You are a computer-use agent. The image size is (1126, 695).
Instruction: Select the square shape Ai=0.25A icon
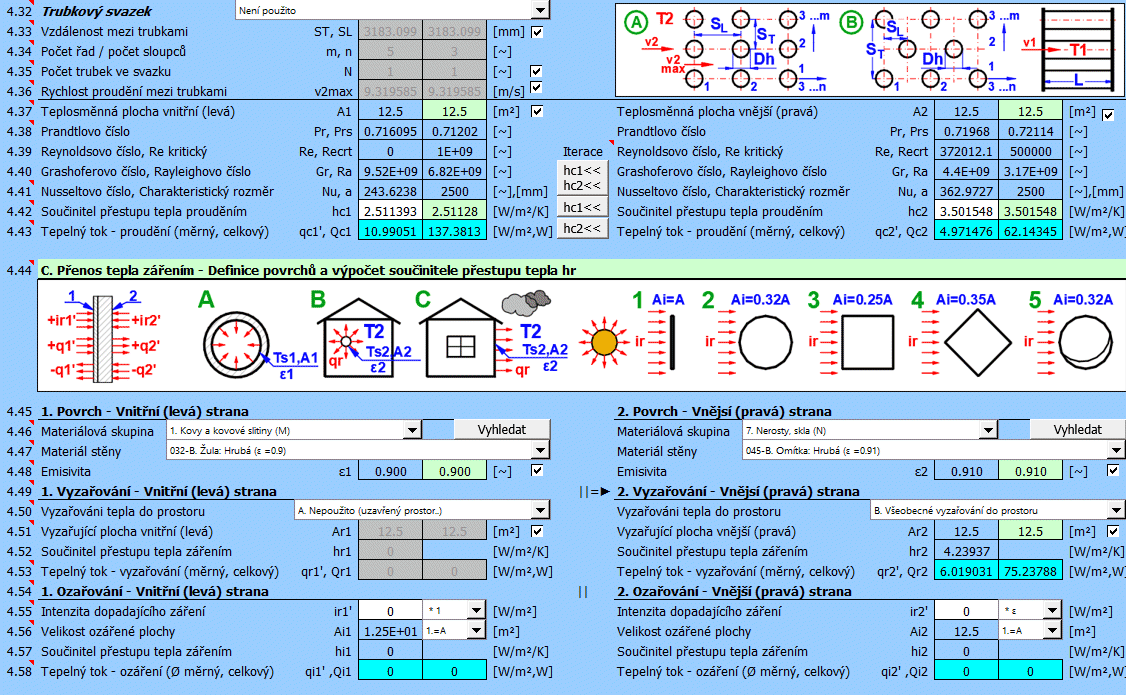point(868,341)
